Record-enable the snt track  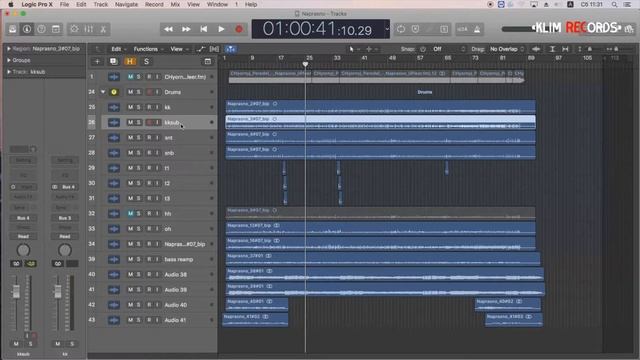[x=149, y=138]
